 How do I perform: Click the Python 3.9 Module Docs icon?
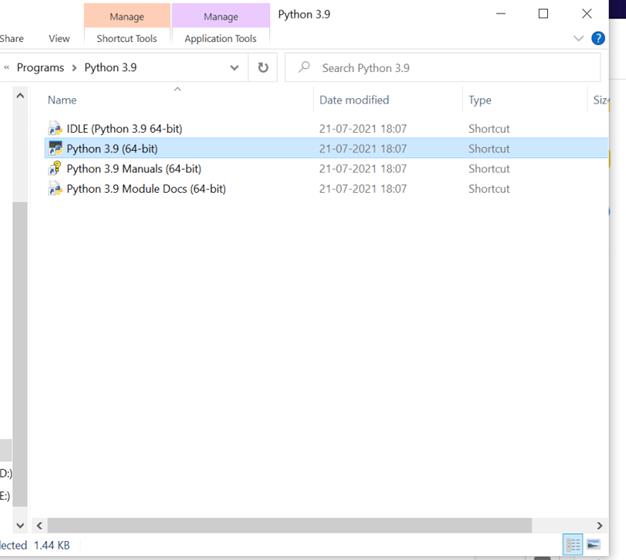(x=55, y=188)
